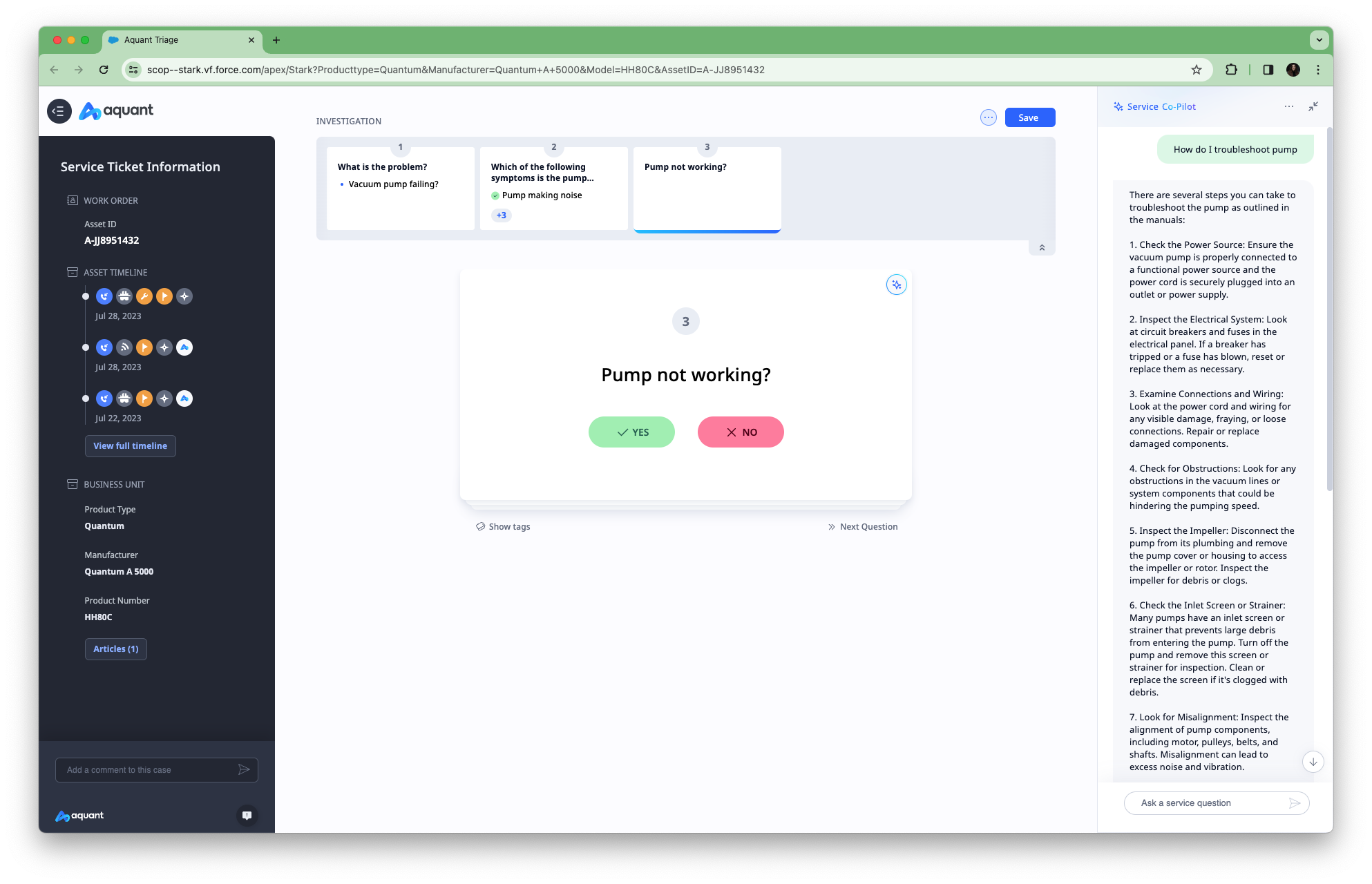Open the Chrome extensions puzzle icon
Image resolution: width=1372 pixels, height=884 pixels.
click(x=1231, y=70)
